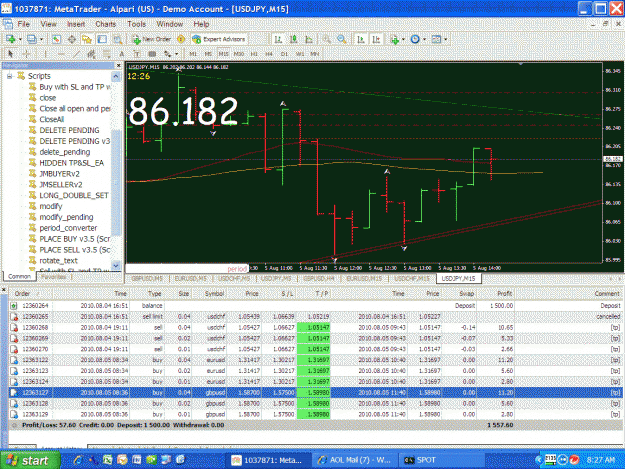Open the Strategy Tester
The width and height of the screenshot is (625, 469).
118,39
